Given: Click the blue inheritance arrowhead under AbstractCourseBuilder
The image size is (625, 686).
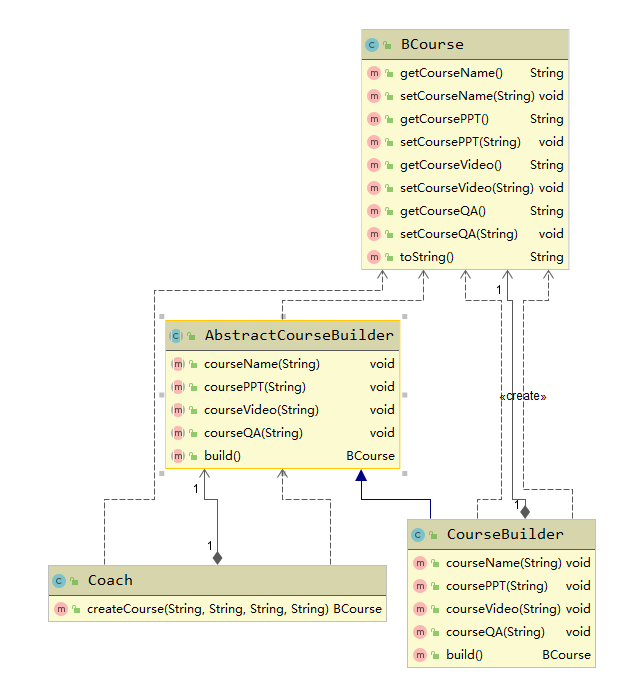Looking at the screenshot, I should tap(359, 477).
